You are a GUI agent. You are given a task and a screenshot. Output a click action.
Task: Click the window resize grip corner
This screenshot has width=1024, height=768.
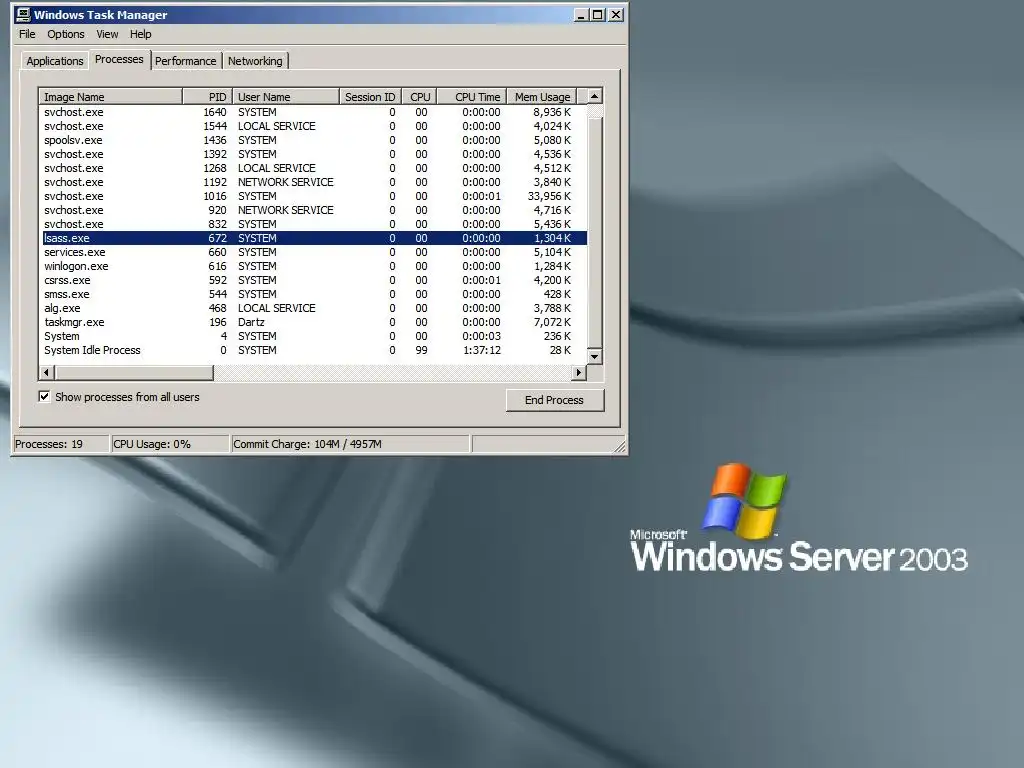pyautogui.click(x=620, y=447)
